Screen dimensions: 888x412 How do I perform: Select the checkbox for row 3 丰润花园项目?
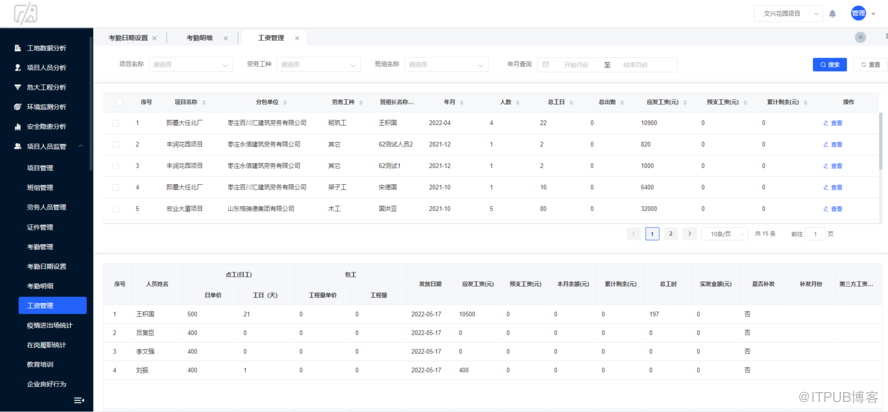click(118, 166)
